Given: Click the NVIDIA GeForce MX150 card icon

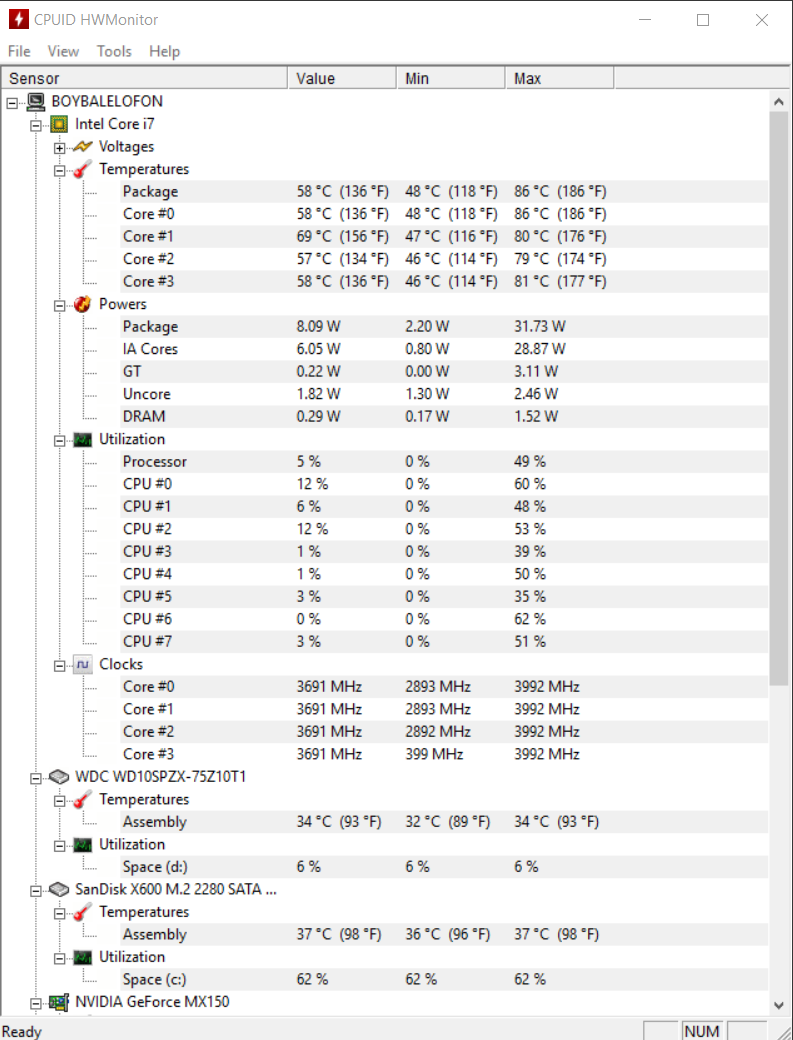Looking at the screenshot, I should [60, 1002].
